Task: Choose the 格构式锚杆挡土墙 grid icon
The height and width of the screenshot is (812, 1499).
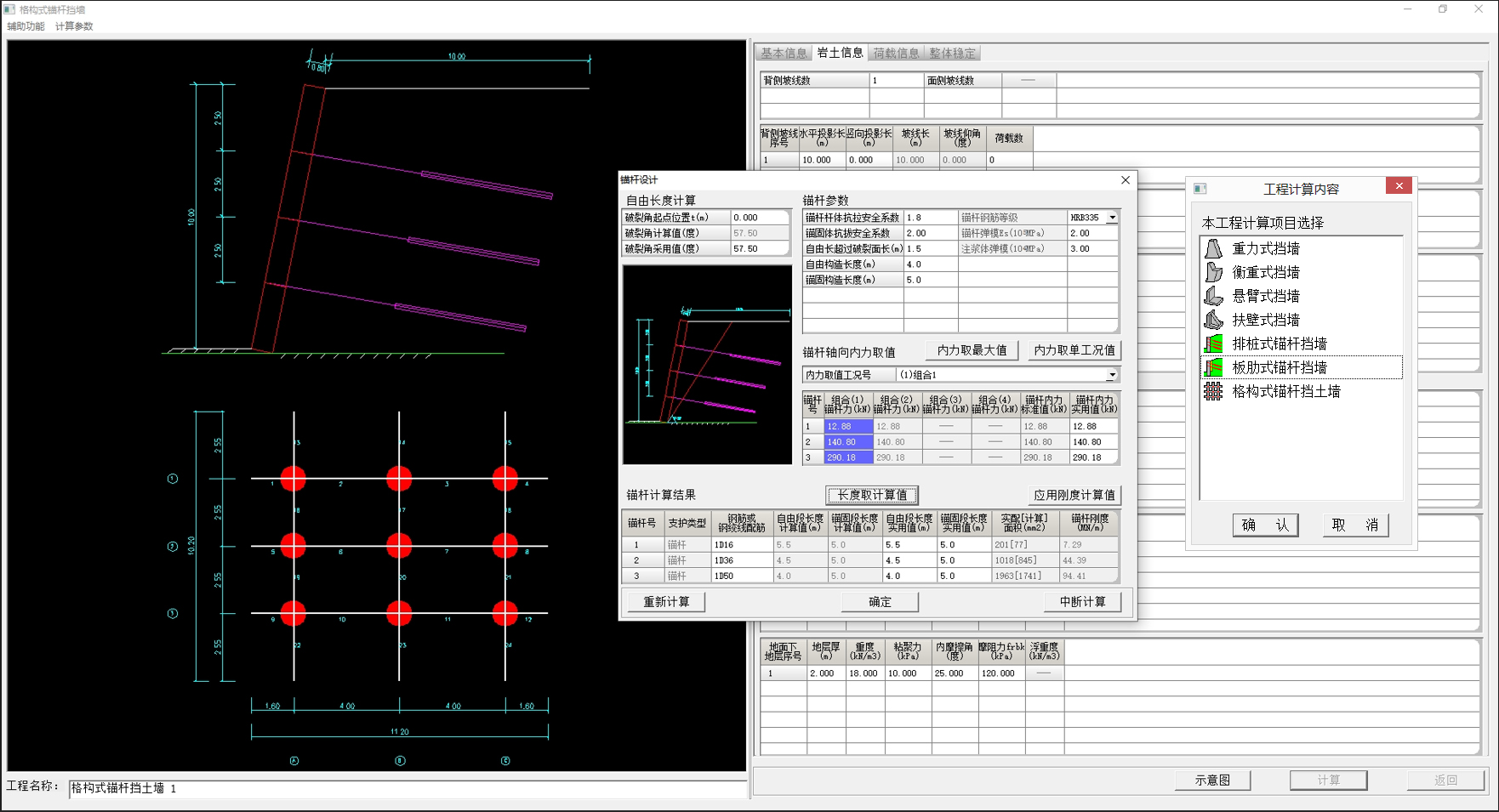Action: pyautogui.click(x=1214, y=391)
